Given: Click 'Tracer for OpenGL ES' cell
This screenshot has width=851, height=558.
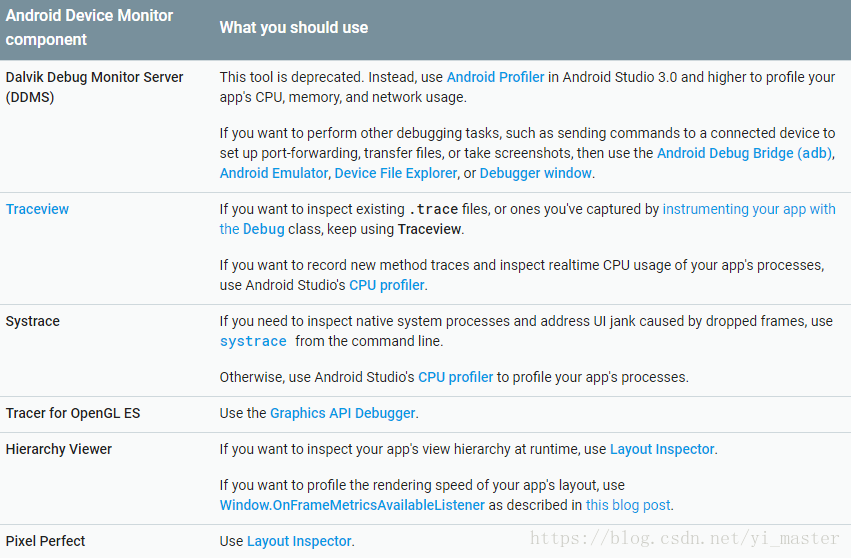Looking at the screenshot, I should coord(73,413).
